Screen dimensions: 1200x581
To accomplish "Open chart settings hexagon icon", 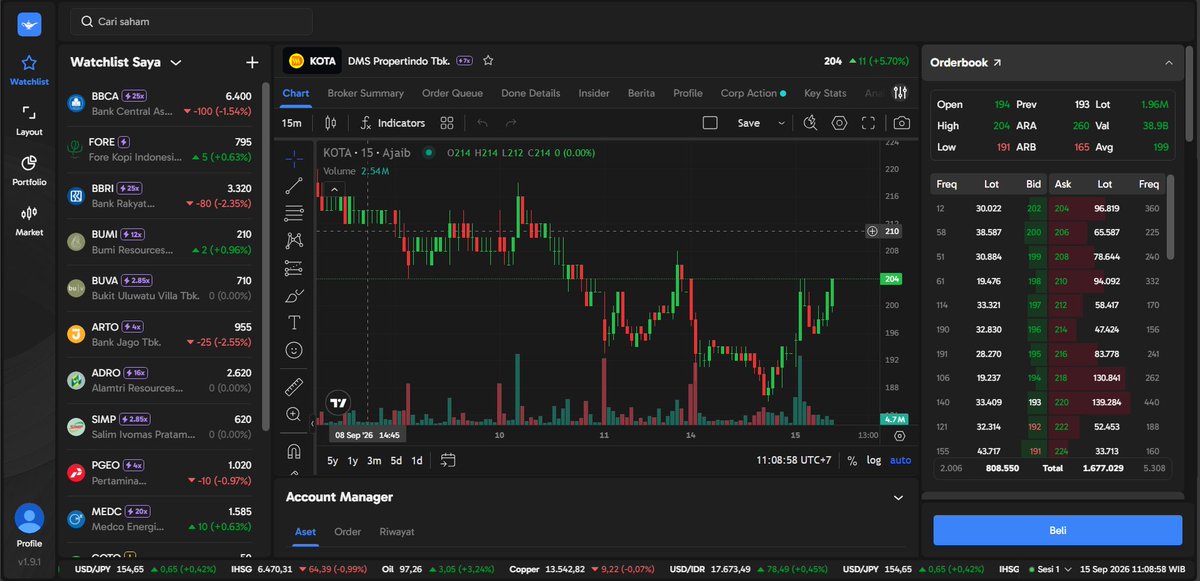I will coord(839,123).
